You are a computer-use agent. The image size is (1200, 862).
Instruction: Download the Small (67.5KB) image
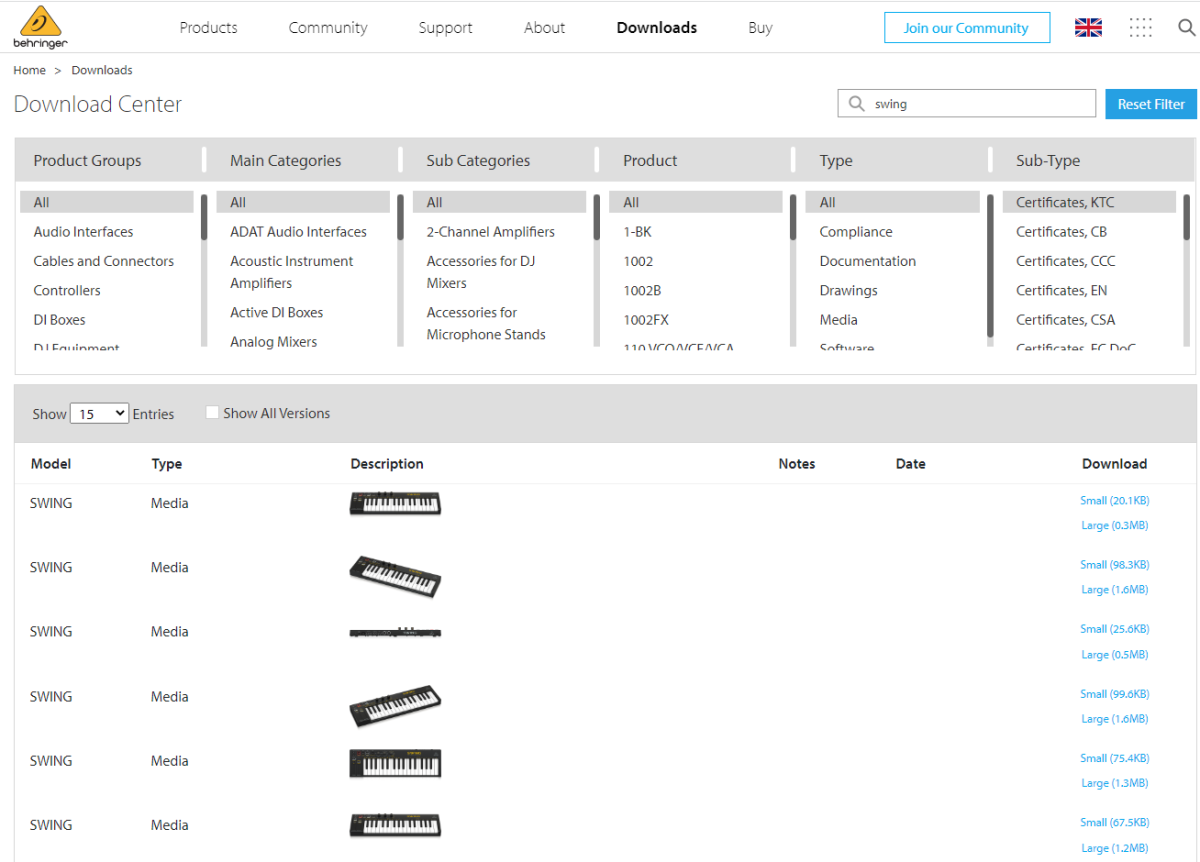click(1114, 823)
